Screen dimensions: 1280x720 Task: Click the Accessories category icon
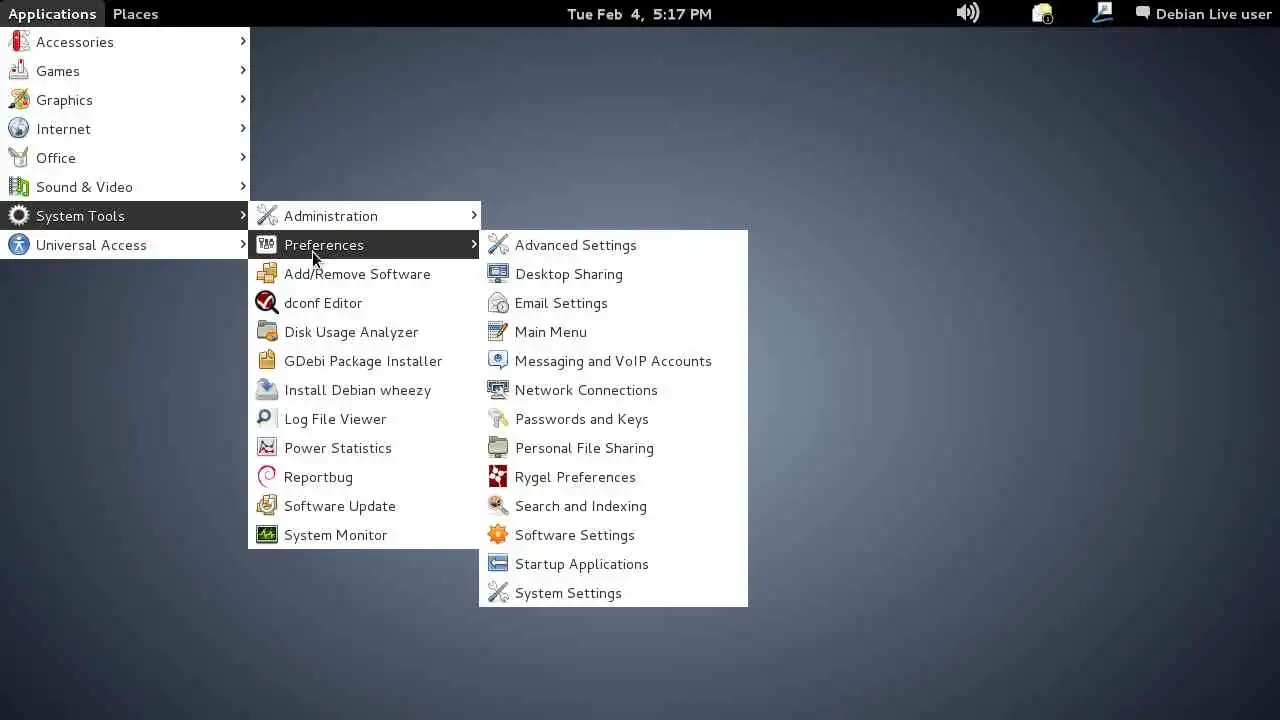point(19,42)
